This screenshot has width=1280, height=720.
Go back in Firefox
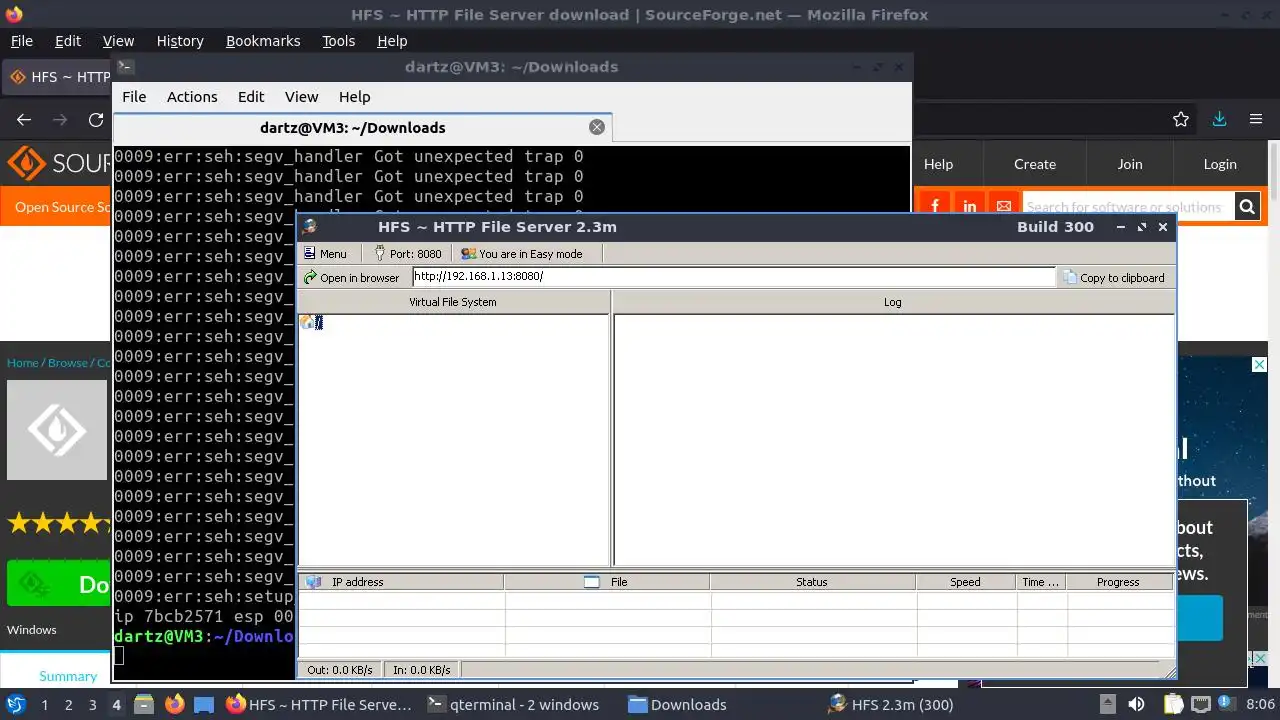pos(24,120)
